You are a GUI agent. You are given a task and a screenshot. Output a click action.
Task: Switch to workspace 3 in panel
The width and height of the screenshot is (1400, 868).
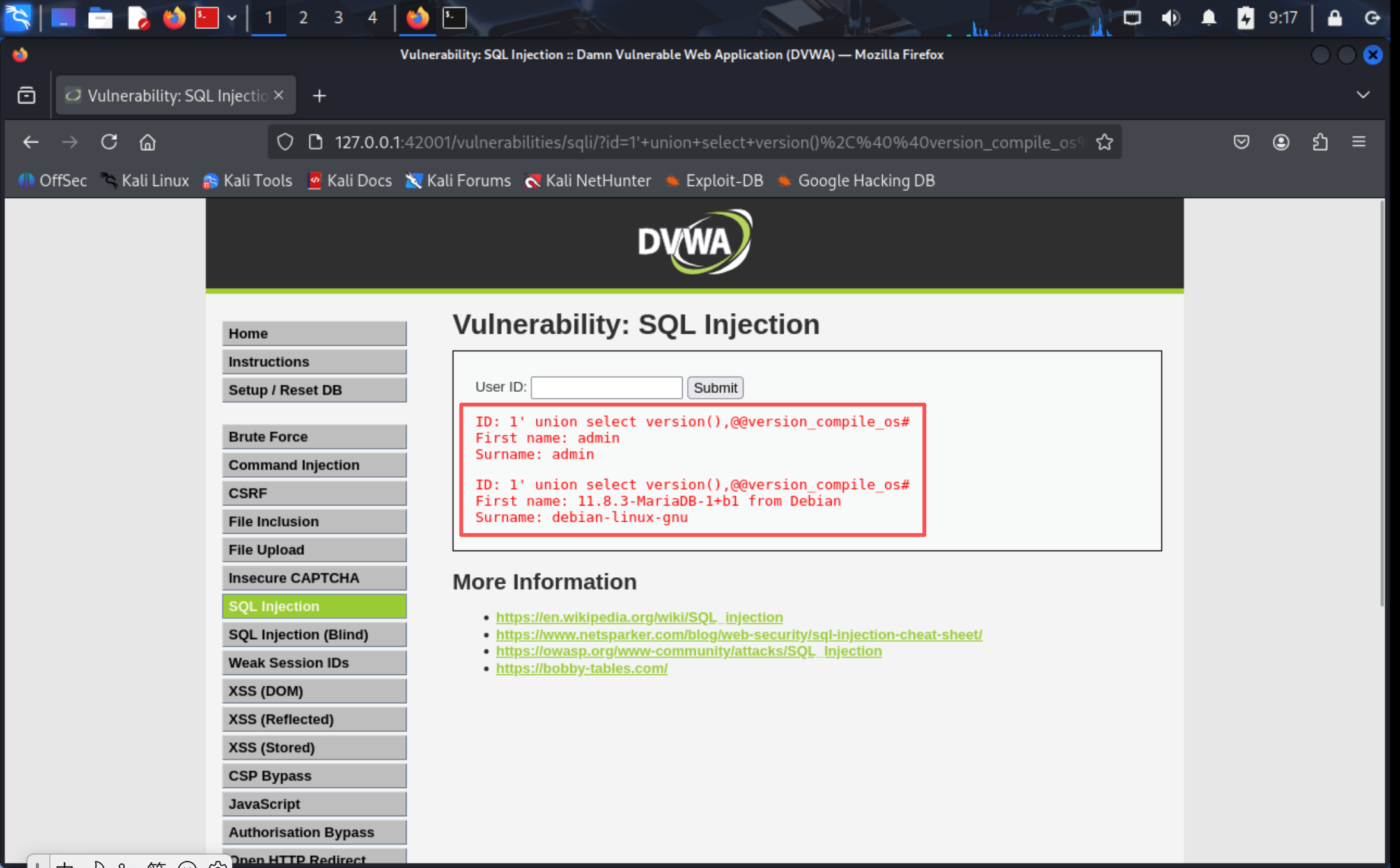[x=338, y=18]
